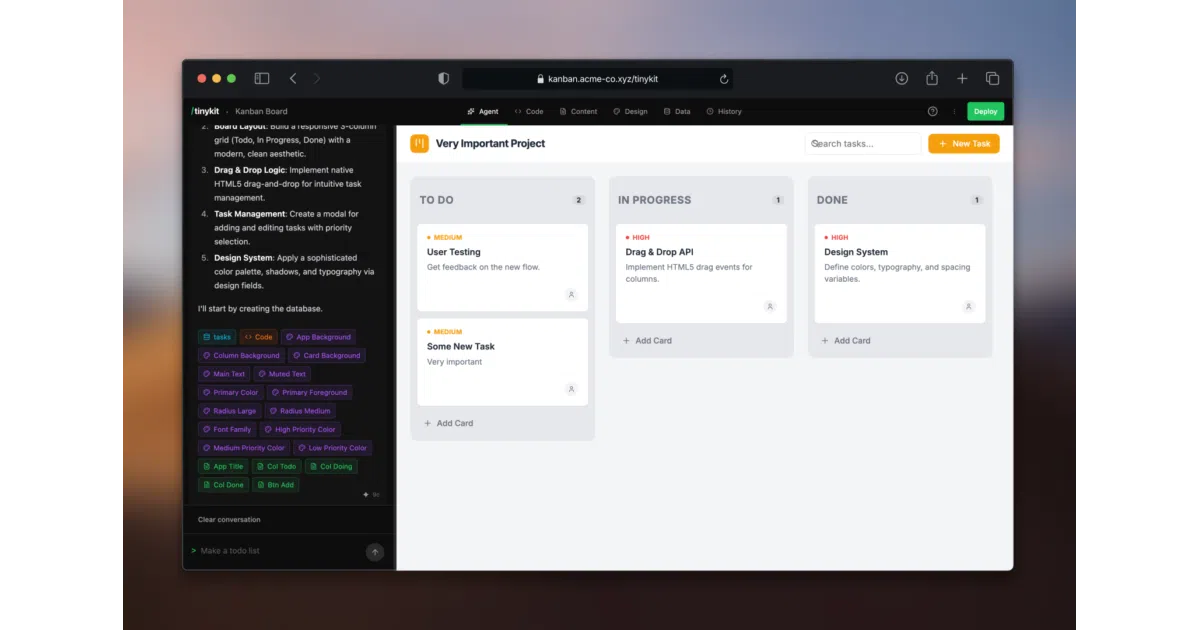Send the prompt with the arrow button

[x=375, y=551]
